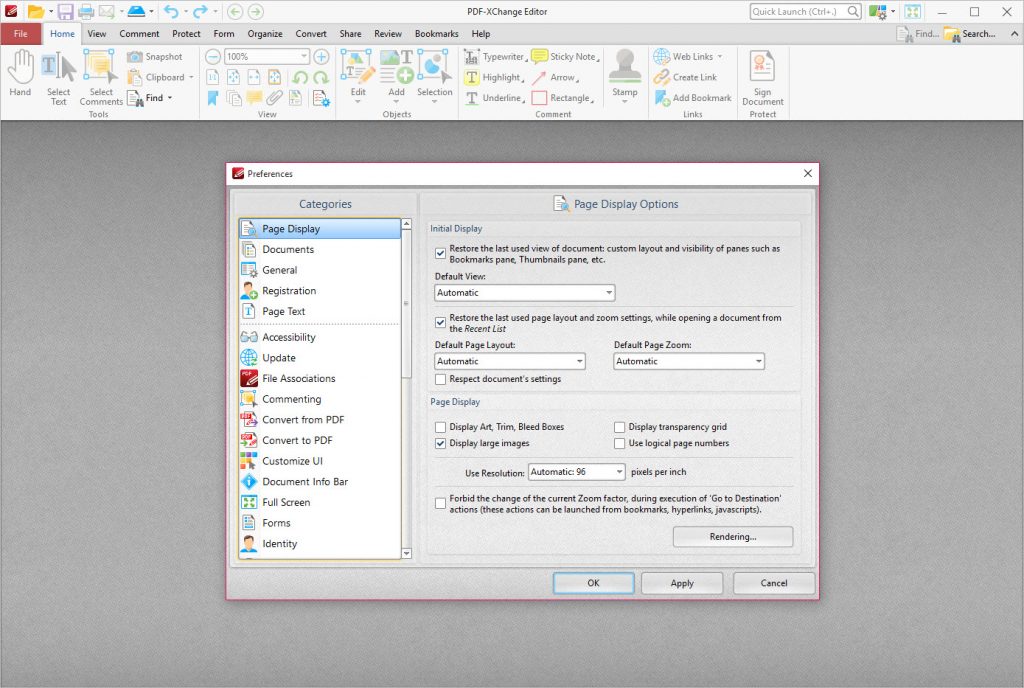Click the email envelope icon

106,11
